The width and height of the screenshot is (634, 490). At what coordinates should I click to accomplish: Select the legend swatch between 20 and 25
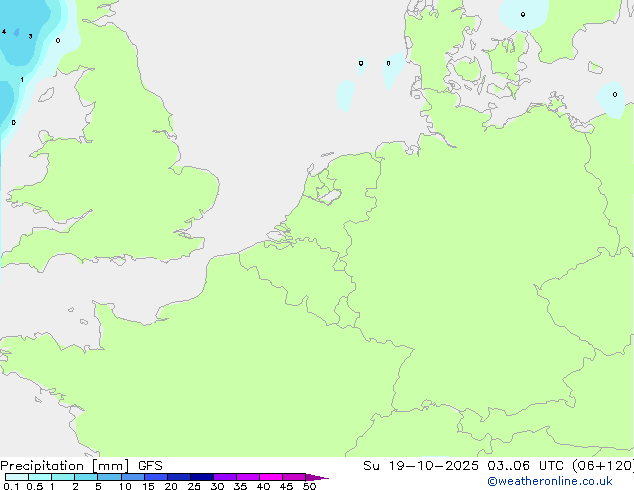(x=179, y=477)
